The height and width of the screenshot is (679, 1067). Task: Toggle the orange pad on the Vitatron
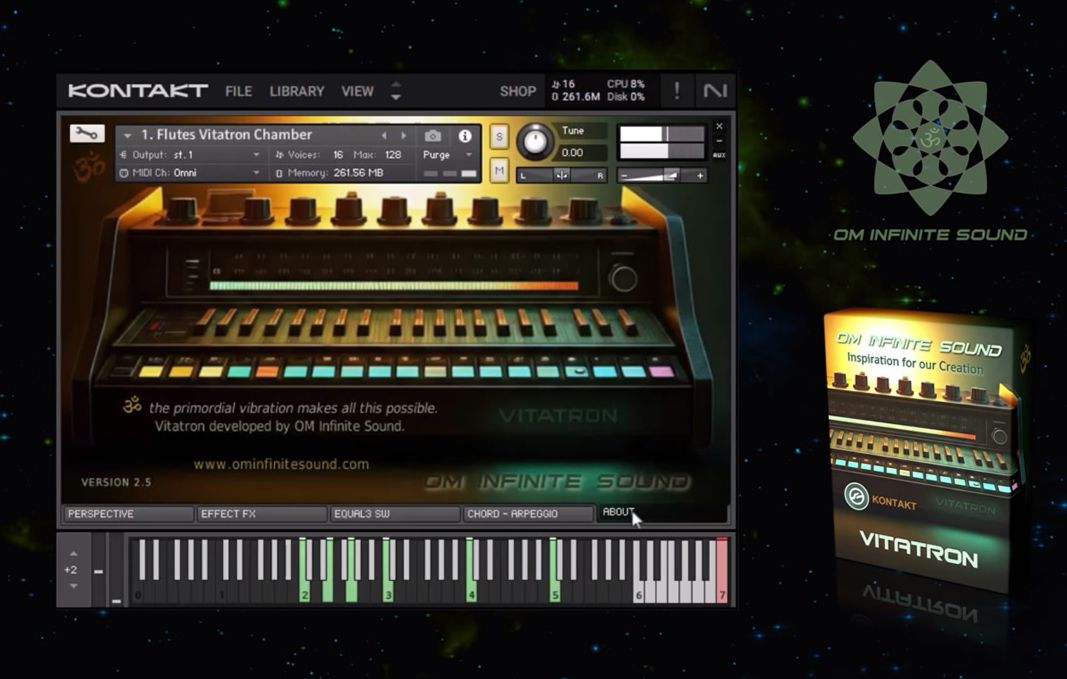(267, 371)
